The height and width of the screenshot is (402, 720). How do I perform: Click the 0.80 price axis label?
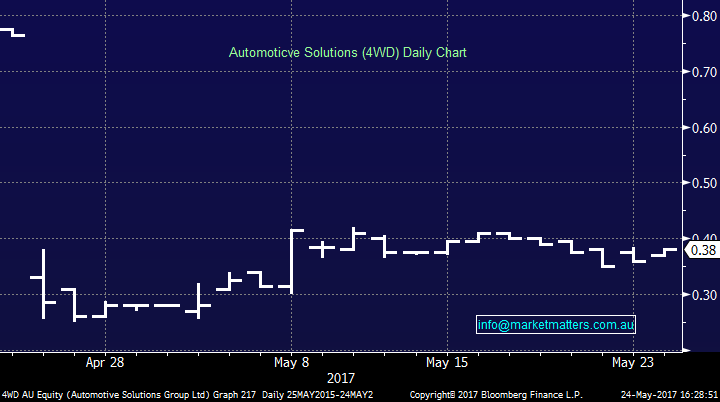[704, 16]
